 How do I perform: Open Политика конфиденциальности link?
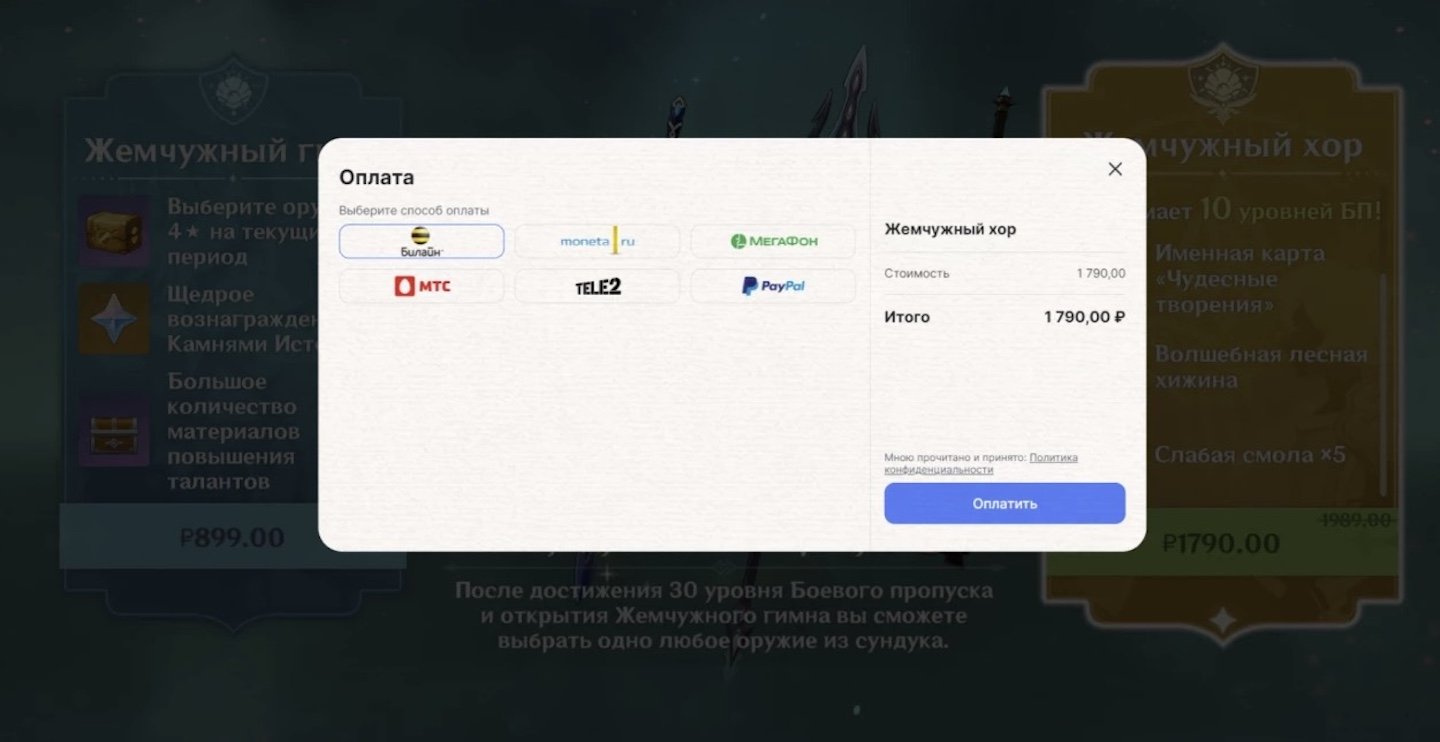(x=981, y=463)
